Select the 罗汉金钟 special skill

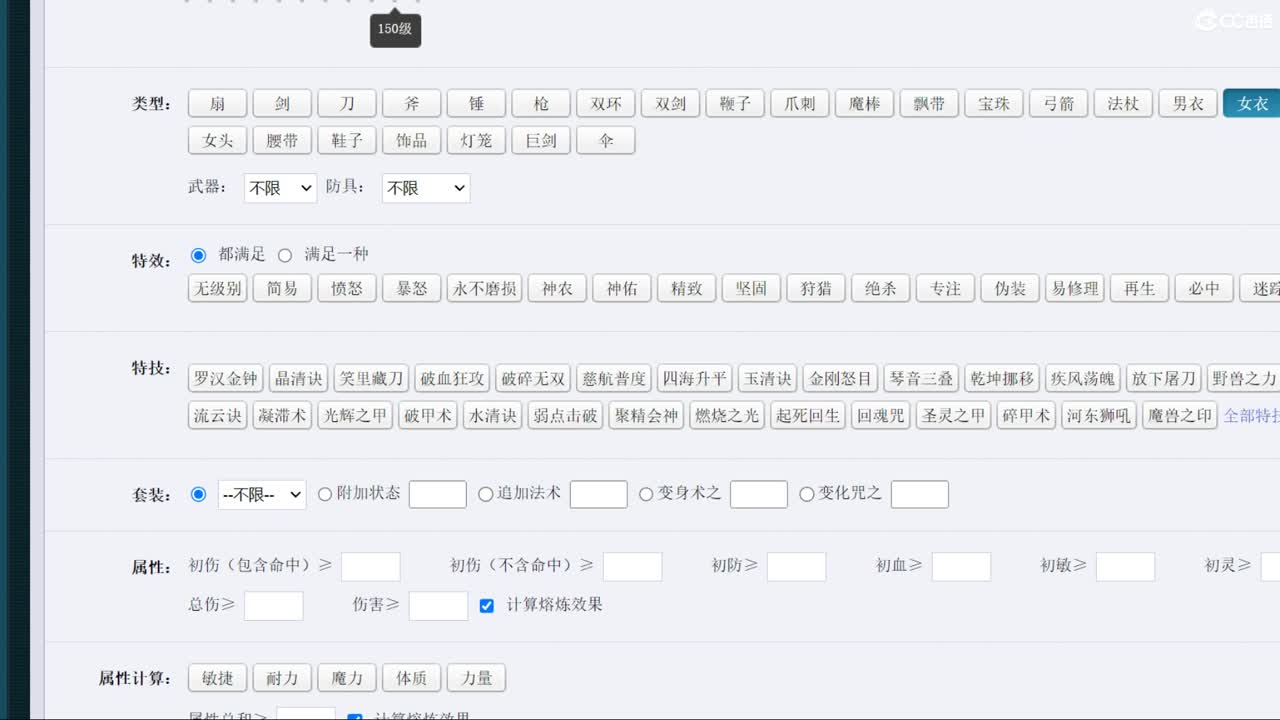click(224, 378)
